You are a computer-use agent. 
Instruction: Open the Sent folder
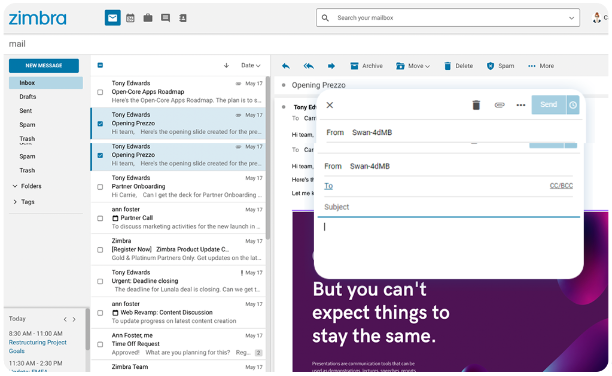(26, 111)
